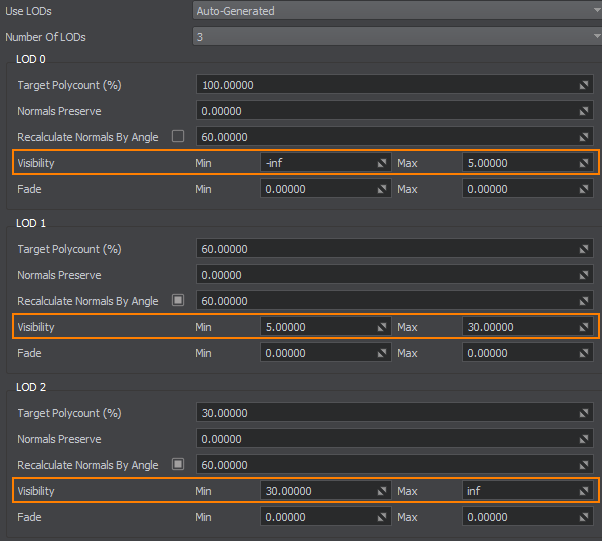The height and width of the screenshot is (541, 602).
Task: Click LOD 0 Recalculate Normals angle value 60.00000
Action: pos(385,137)
